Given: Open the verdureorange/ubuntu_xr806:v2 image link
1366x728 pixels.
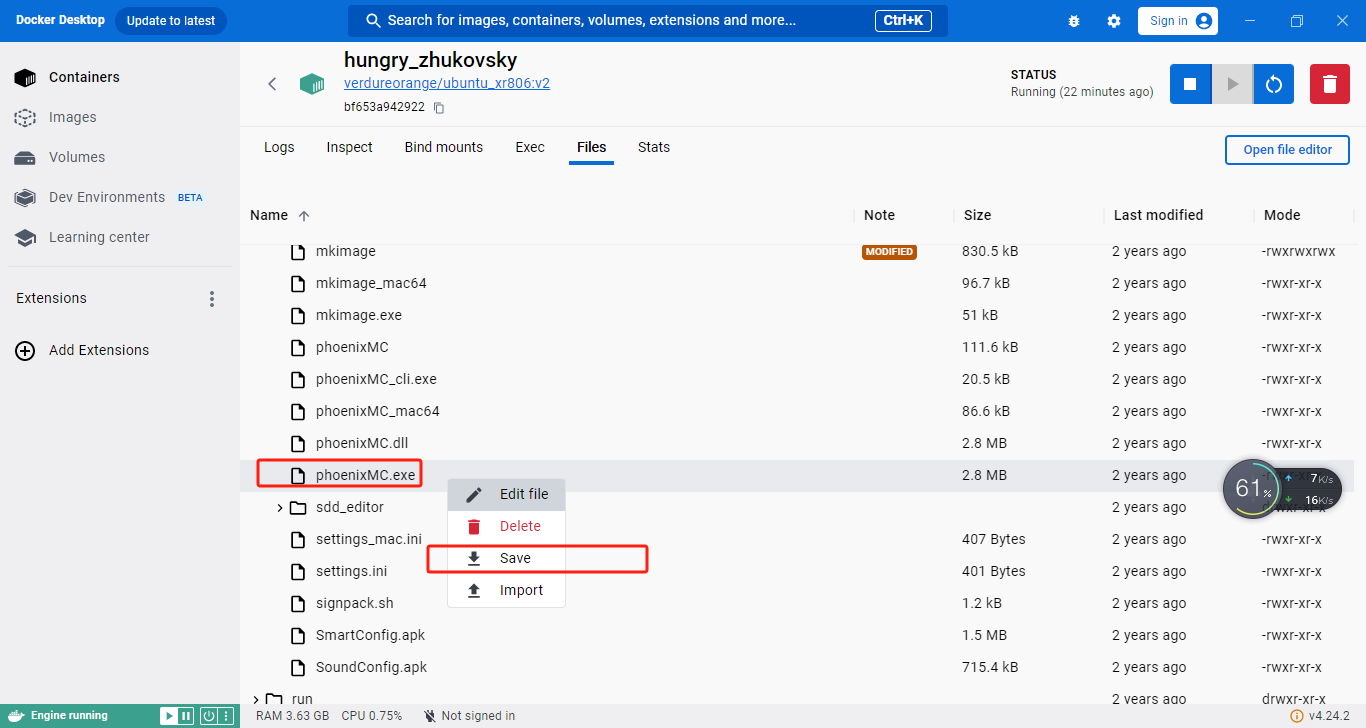Looking at the screenshot, I should pyautogui.click(x=447, y=84).
